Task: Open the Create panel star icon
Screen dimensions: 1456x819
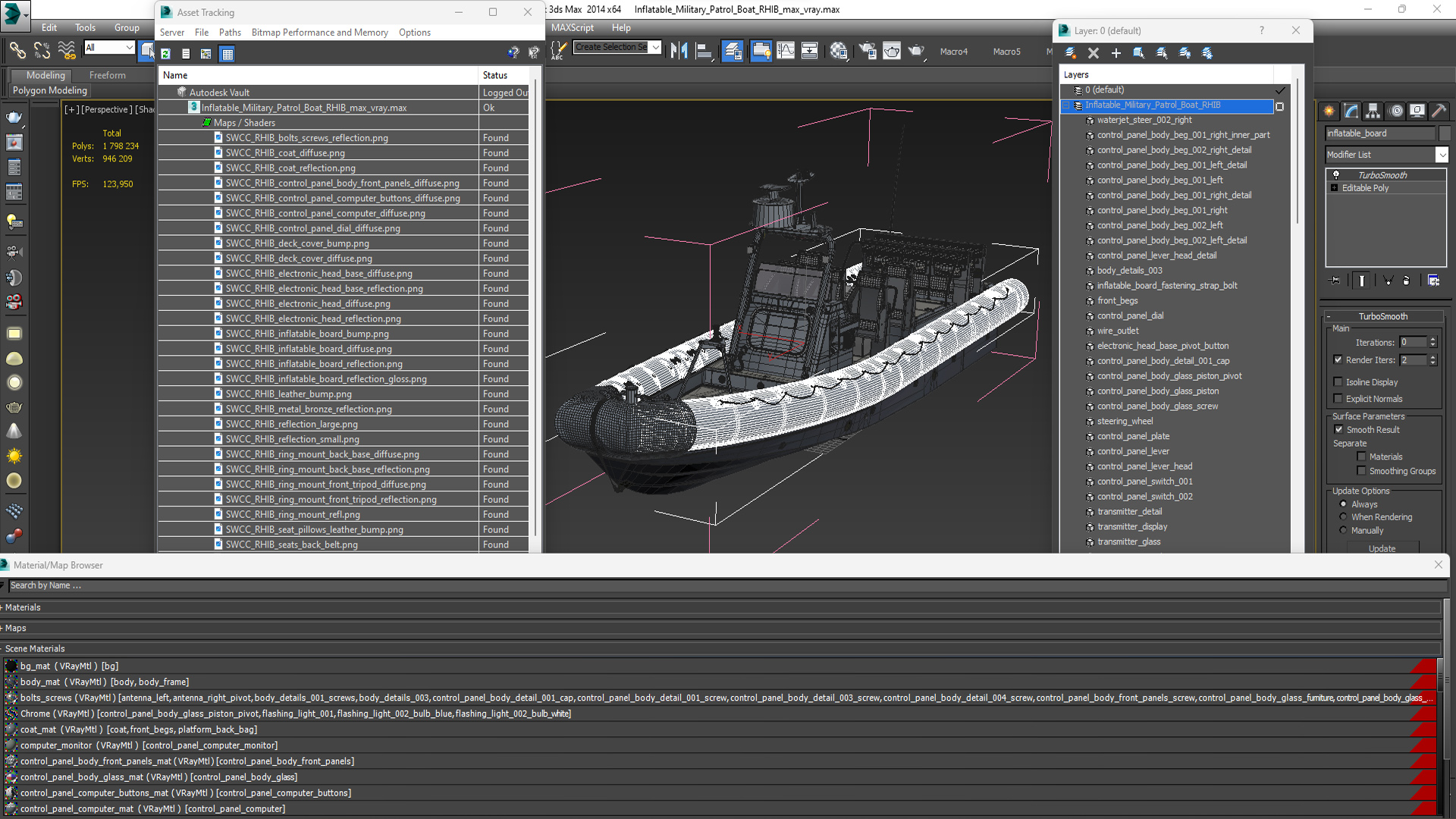Action: [x=1329, y=111]
